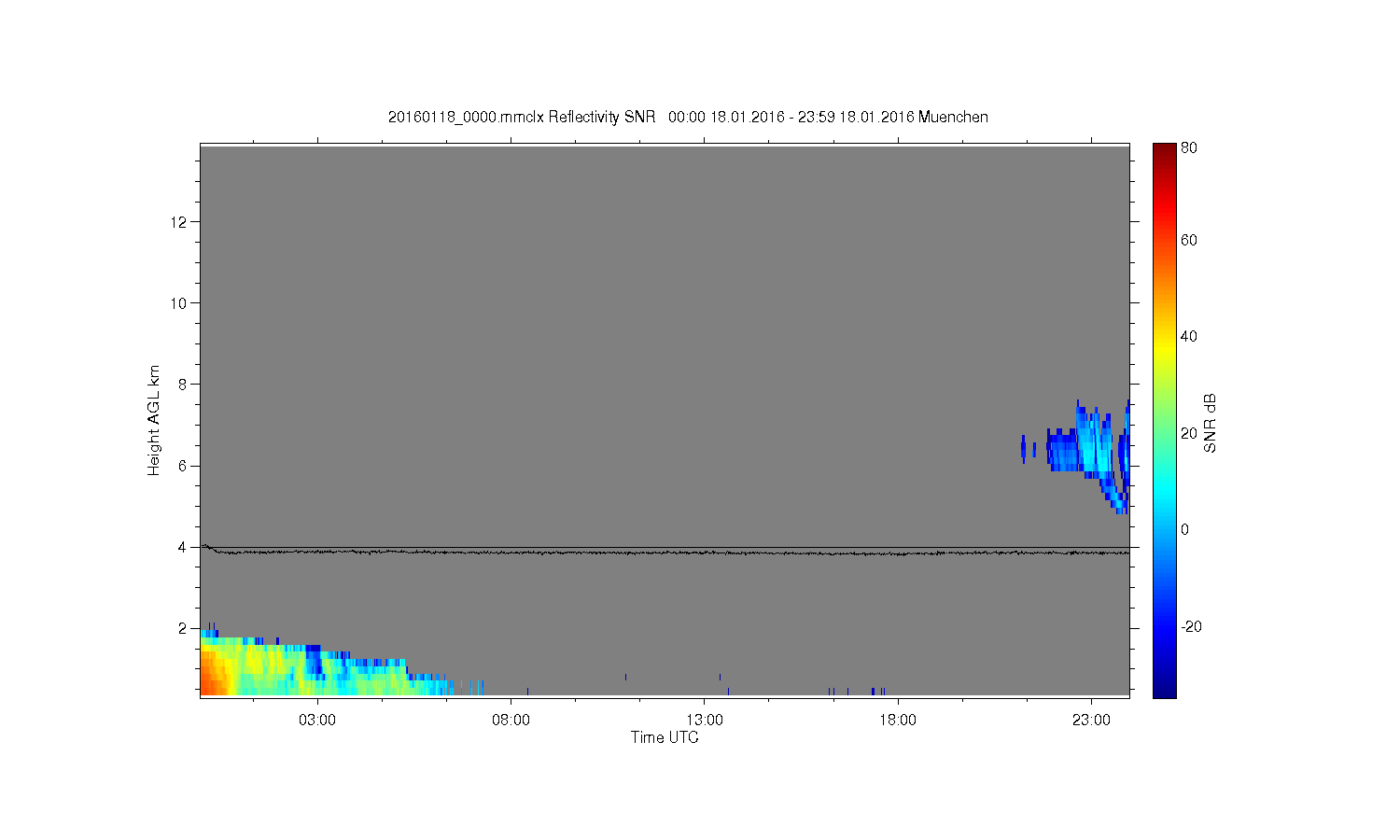Click the black line trace at 4 km
This screenshot has height=840, width=1400.
coord(665,552)
